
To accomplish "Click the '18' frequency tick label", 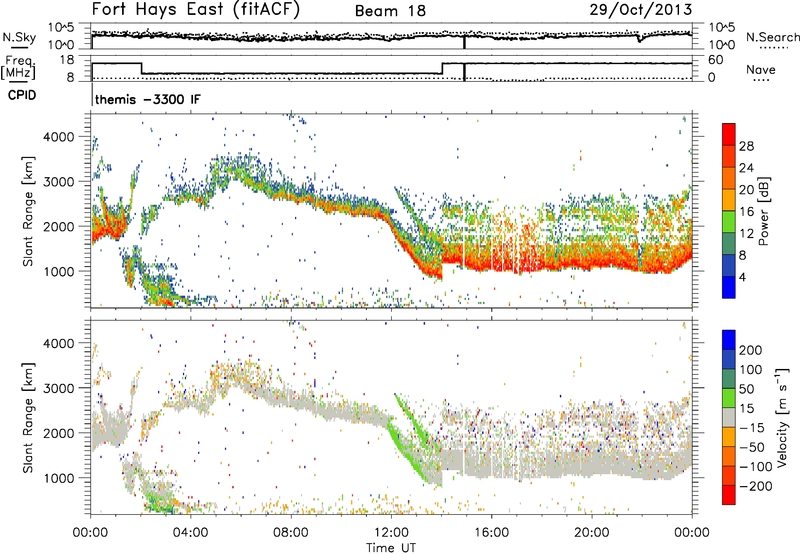I will tap(66, 60).
